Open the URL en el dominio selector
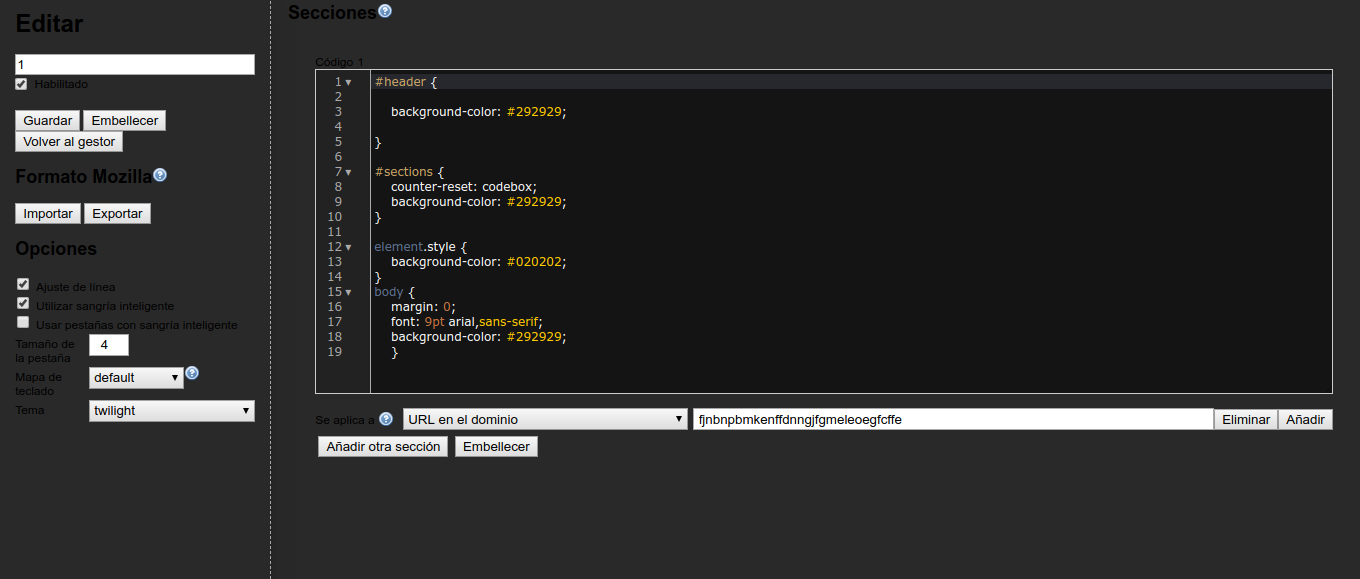This screenshot has height=579, width=1360. pyautogui.click(x=544, y=418)
